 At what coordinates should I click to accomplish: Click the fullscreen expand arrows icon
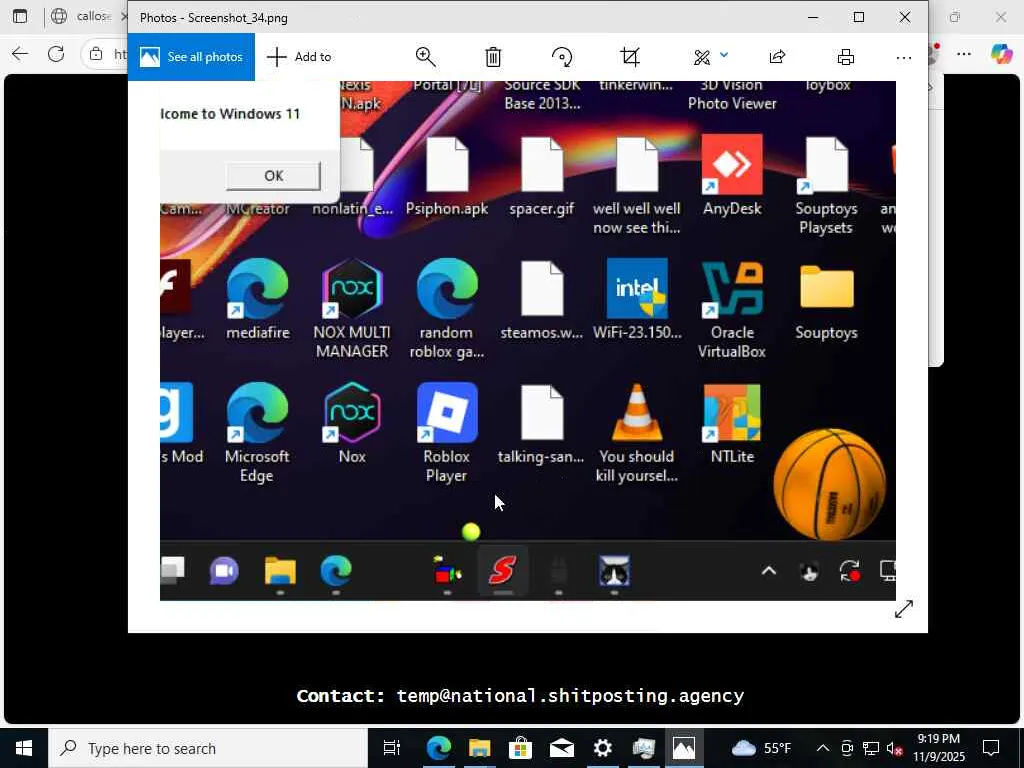904,609
